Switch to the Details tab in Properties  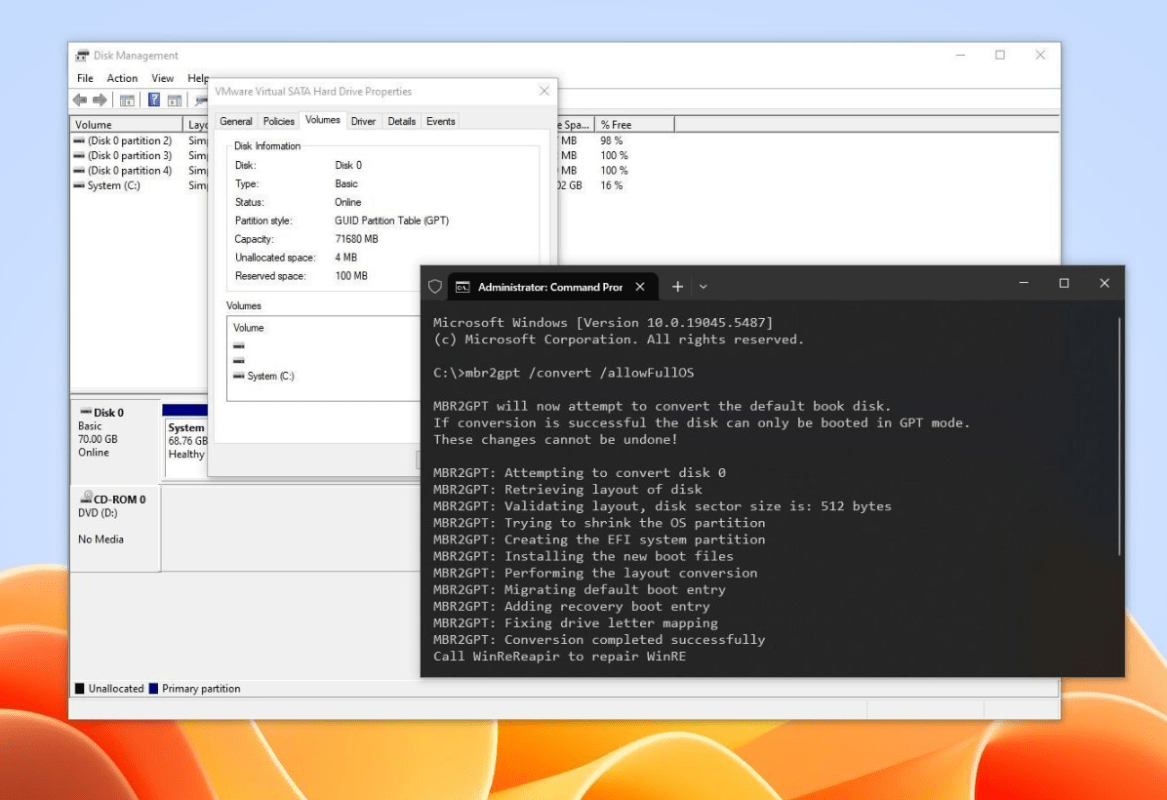[402, 121]
